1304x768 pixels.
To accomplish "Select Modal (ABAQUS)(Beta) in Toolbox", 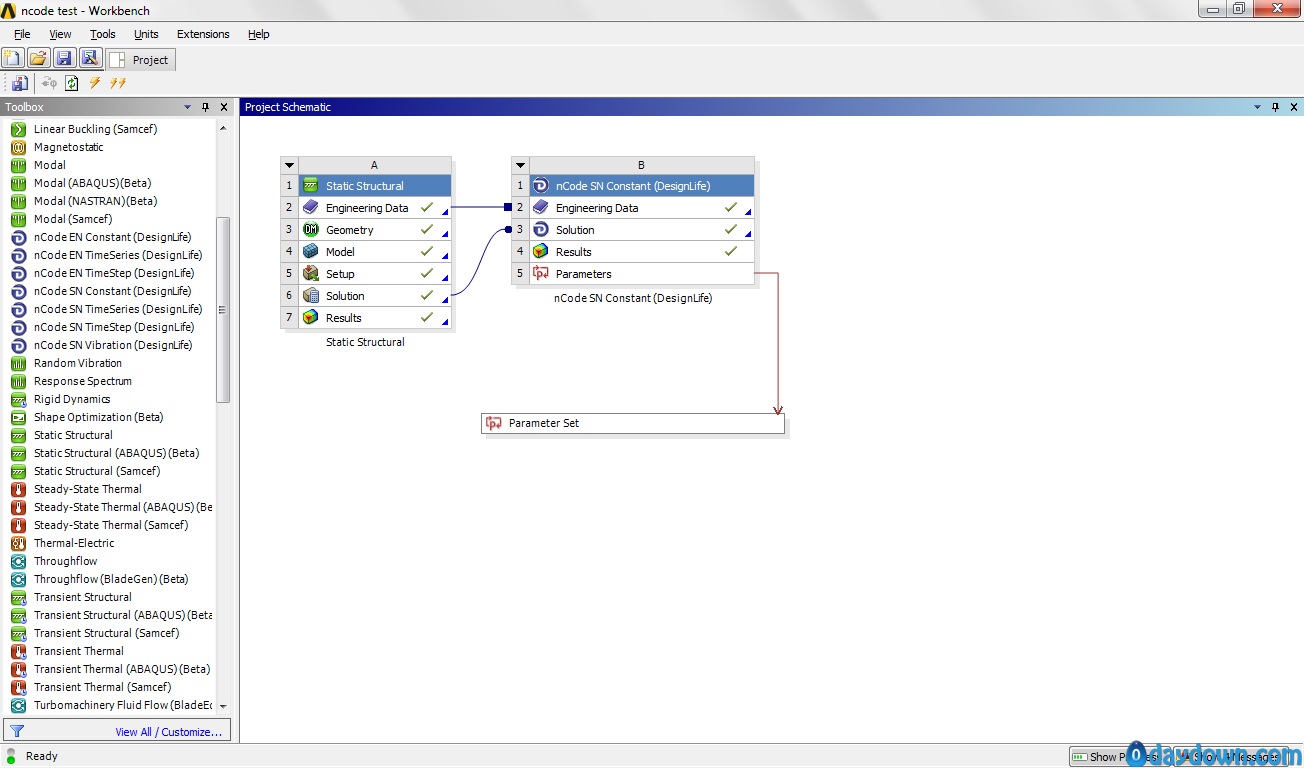I will click(92, 183).
